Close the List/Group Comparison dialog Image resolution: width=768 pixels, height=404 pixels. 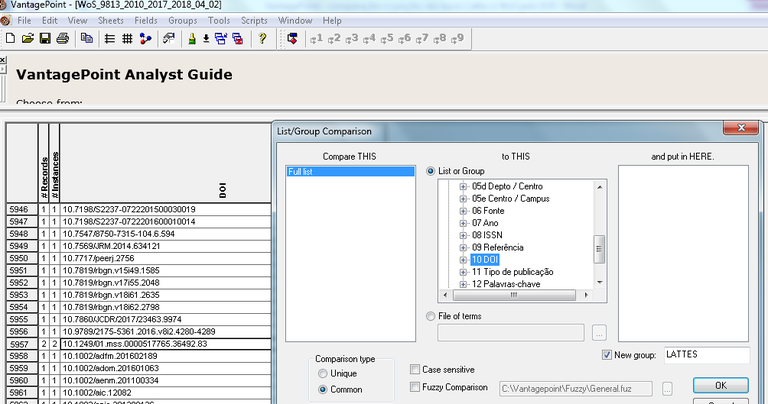click(x=741, y=128)
